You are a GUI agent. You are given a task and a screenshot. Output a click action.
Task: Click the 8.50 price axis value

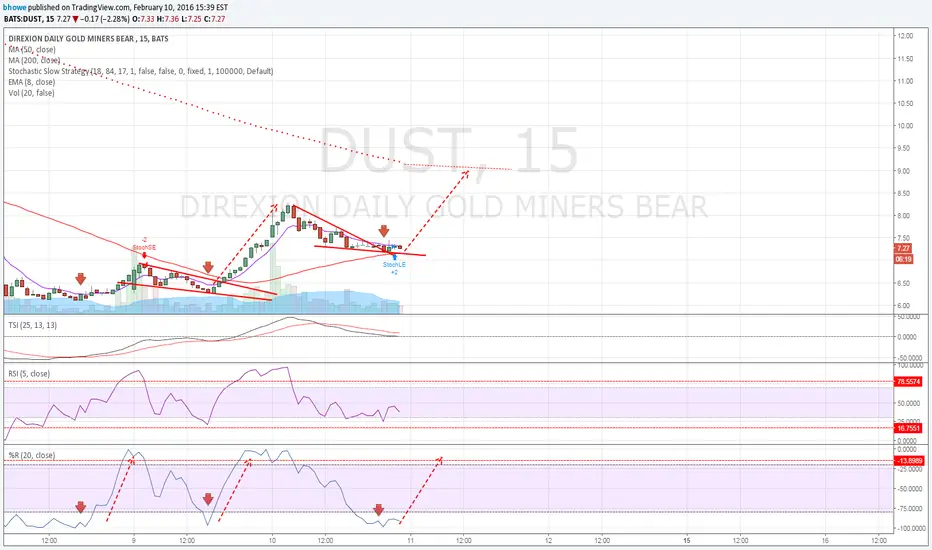point(903,193)
